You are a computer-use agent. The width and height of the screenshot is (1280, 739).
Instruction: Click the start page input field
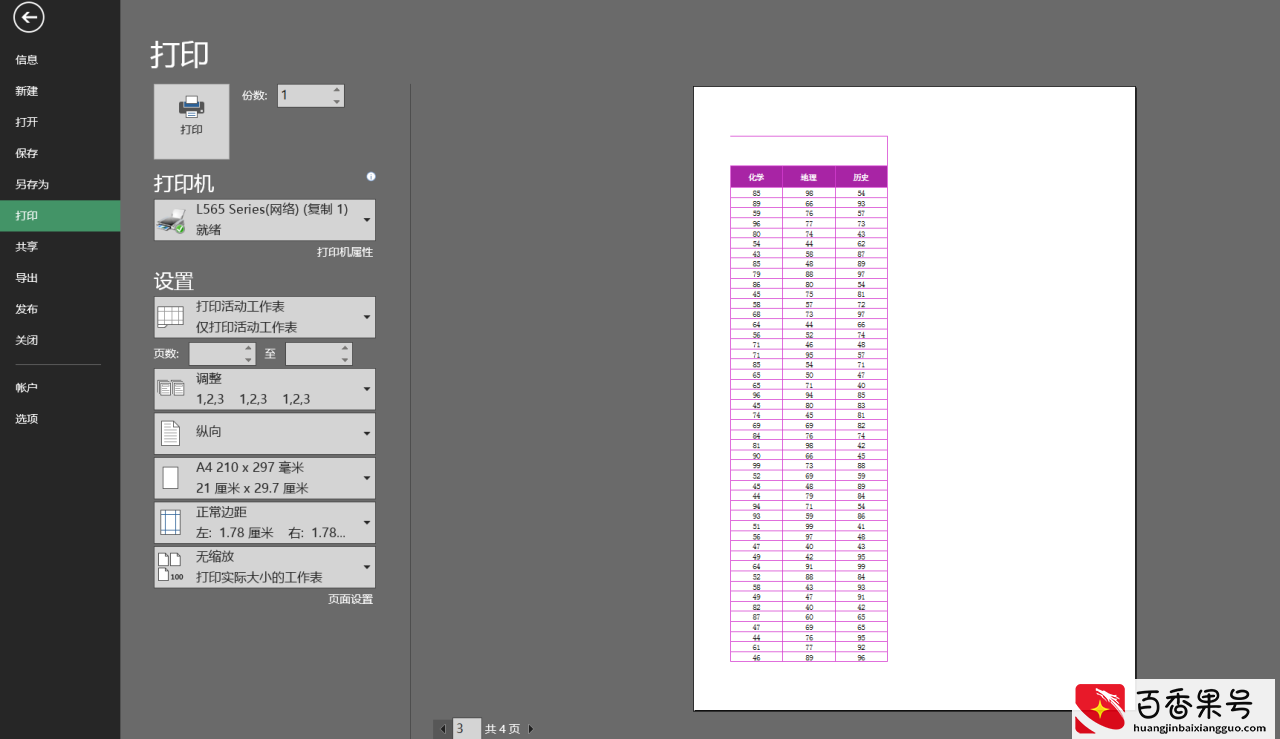pos(216,353)
